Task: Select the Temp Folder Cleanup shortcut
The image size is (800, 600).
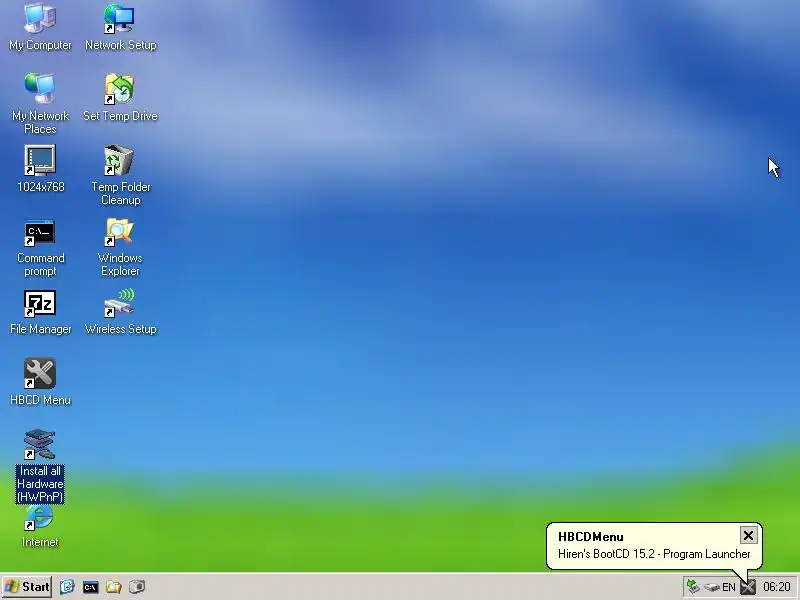Action: coord(120,174)
